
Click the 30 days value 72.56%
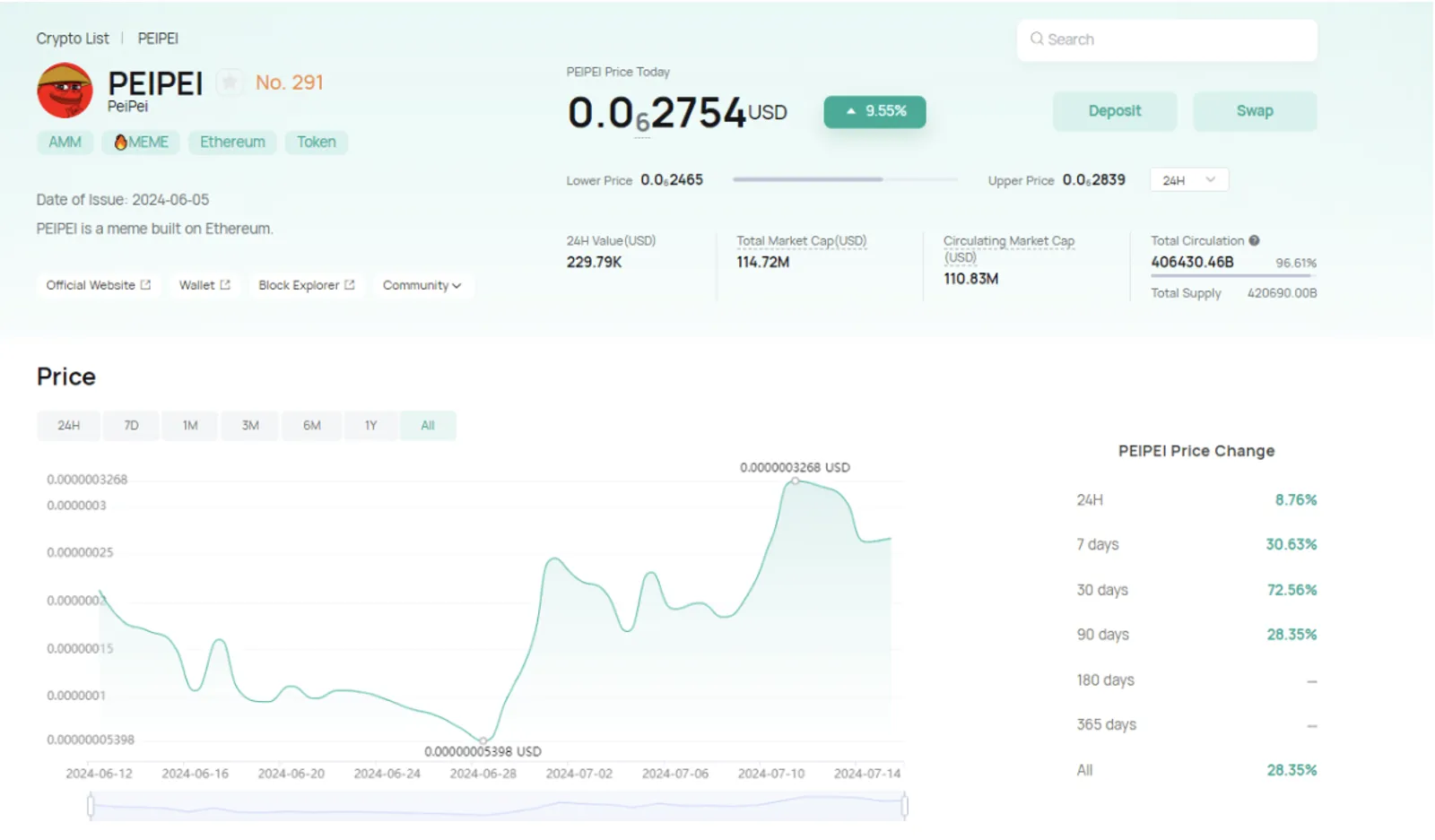(x=1291, y=590)
